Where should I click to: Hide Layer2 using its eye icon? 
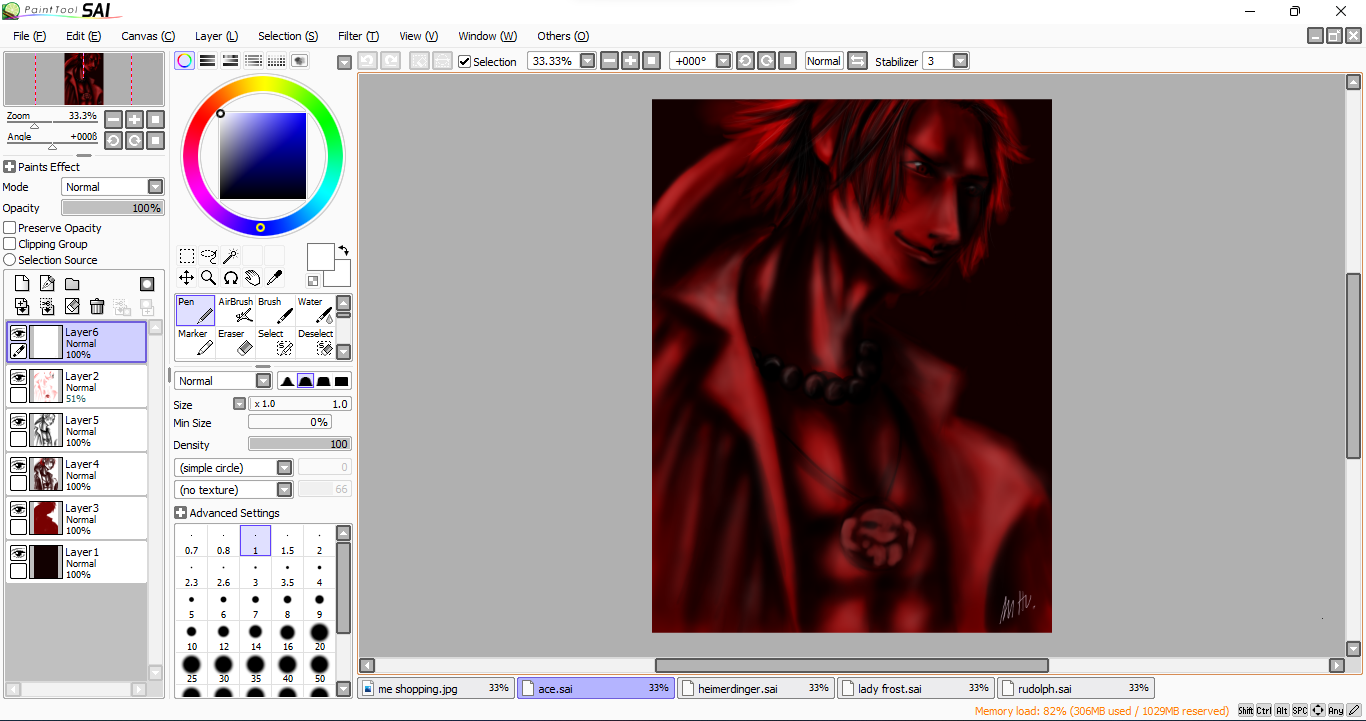18,377
